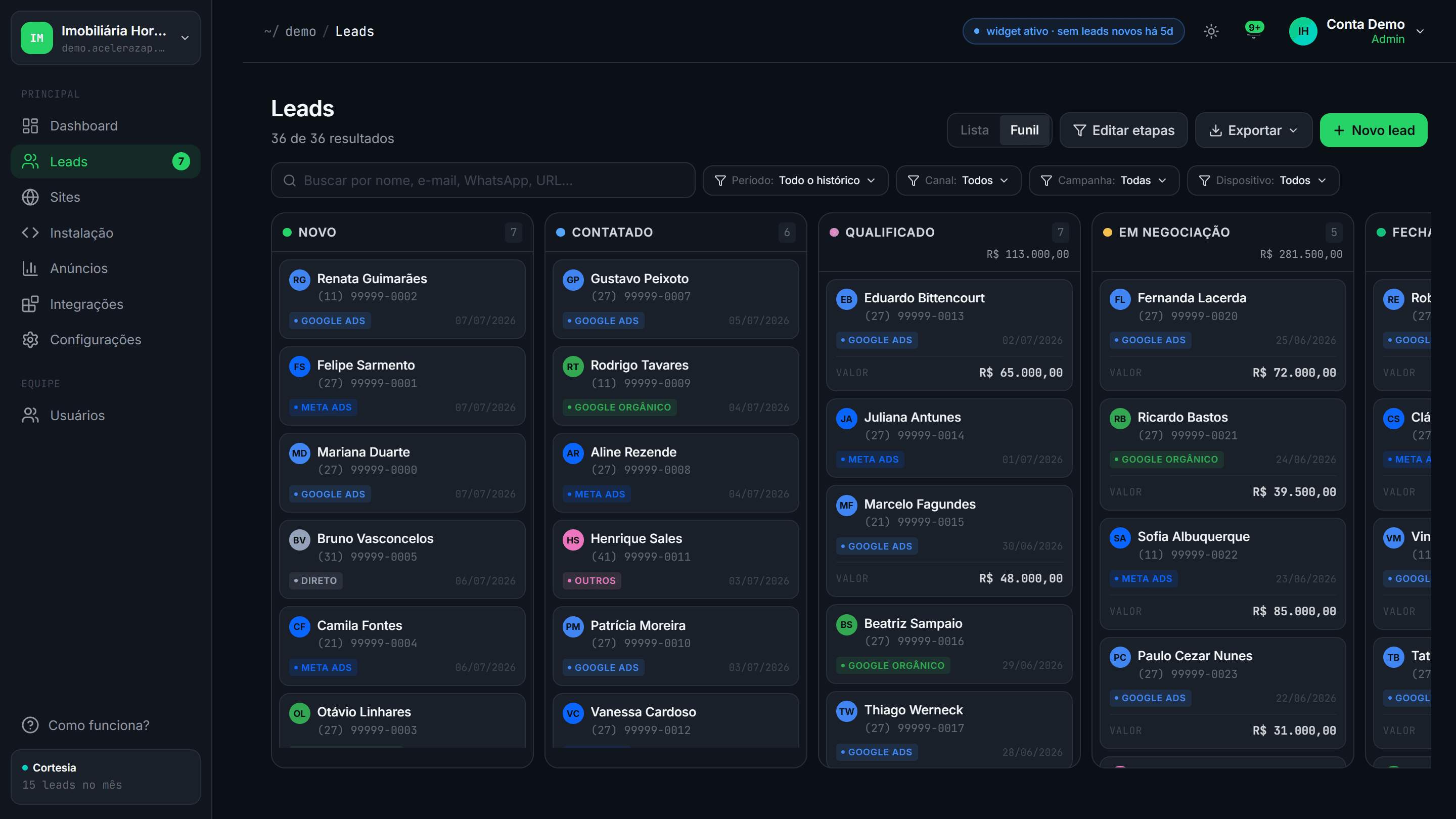Open Felipe Sarmento lead card
The height and width of the screenshot is (819, 1456).
402,386
